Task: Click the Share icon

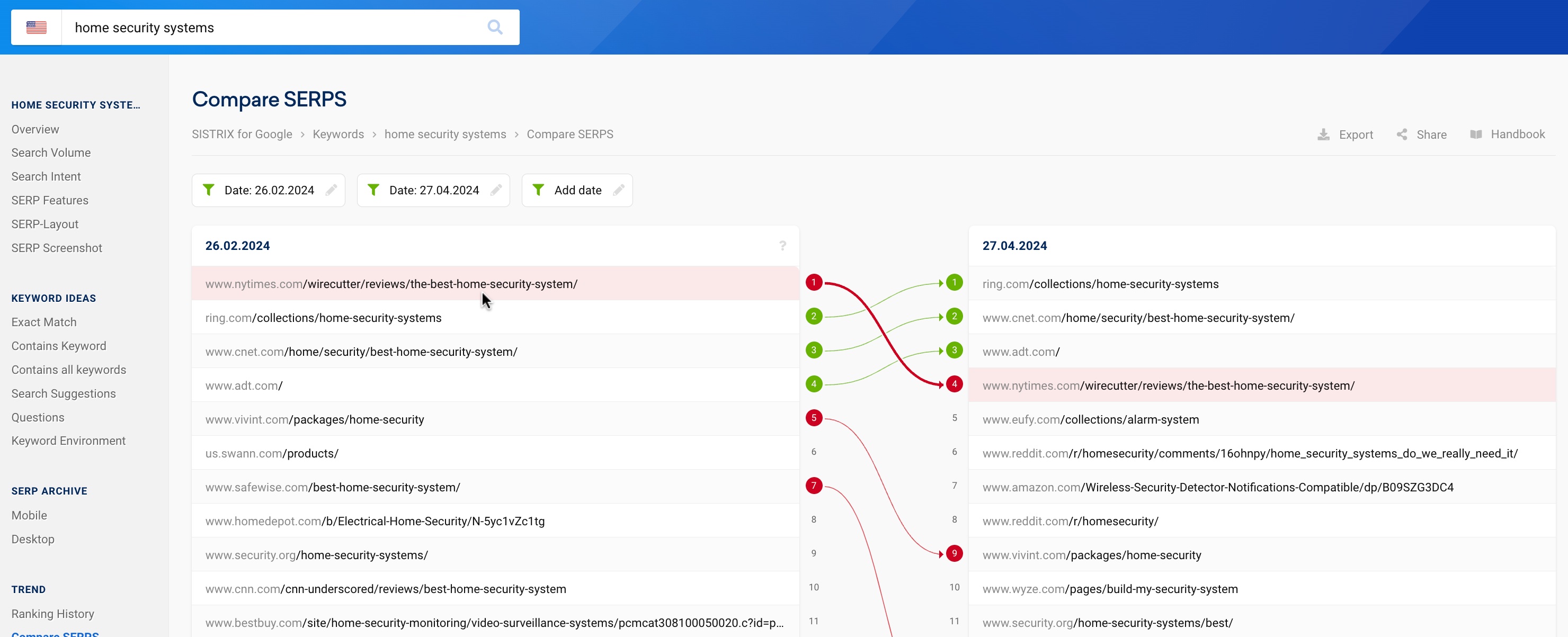Action: point(1402,134)
